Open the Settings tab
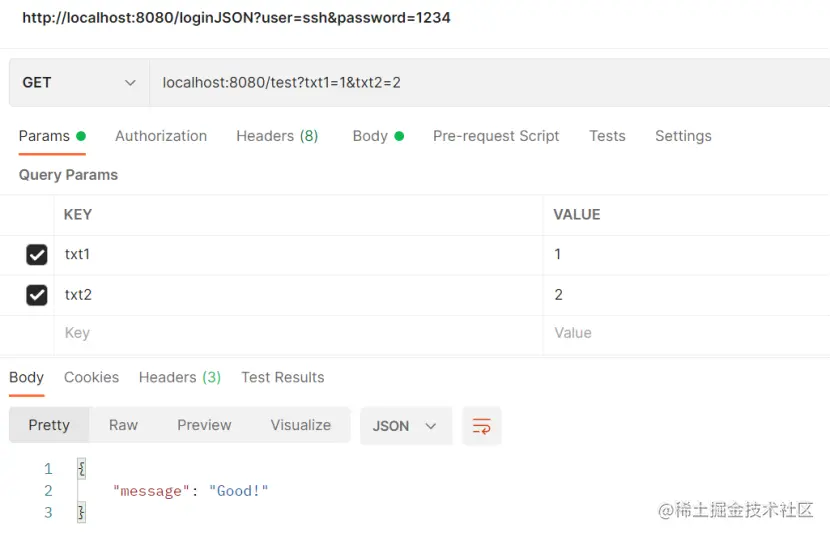Screen dimensions: 831x537 (683, 136)
